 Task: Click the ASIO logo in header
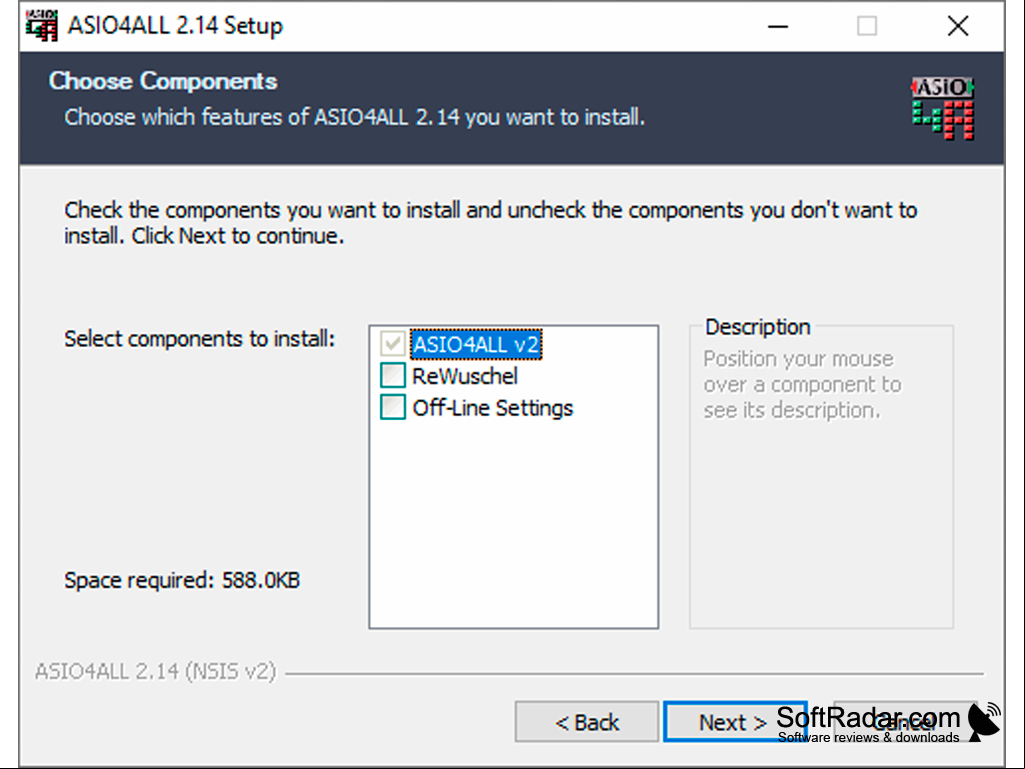(943, 109)
